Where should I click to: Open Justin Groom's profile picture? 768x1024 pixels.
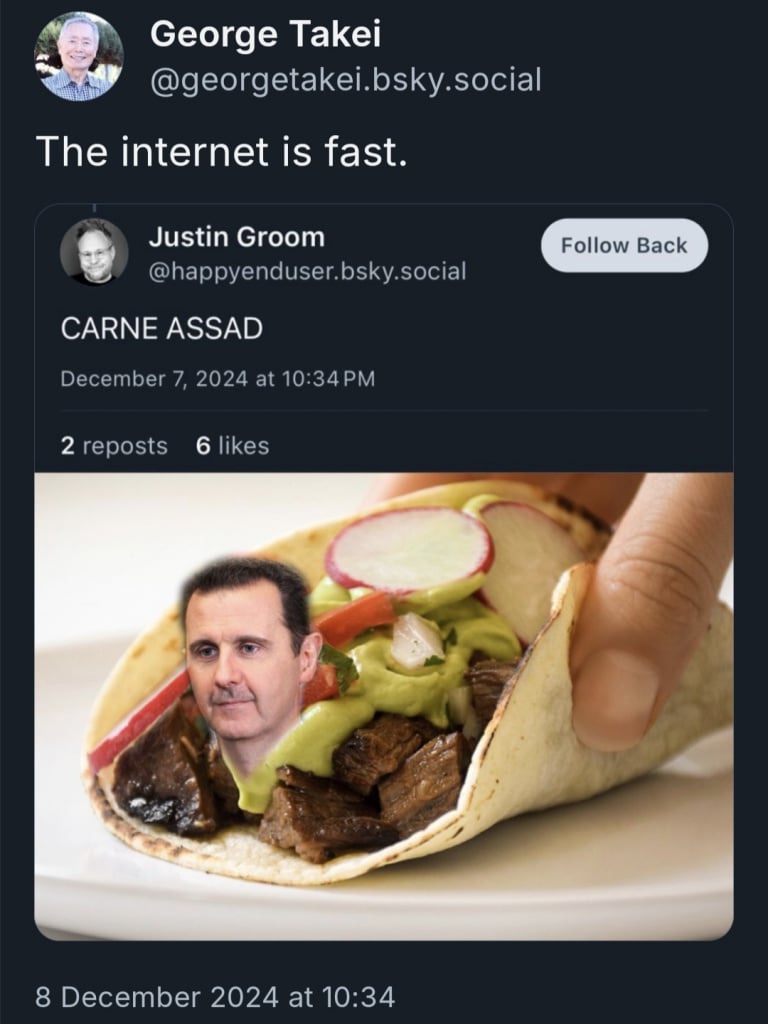pos(94,252)
